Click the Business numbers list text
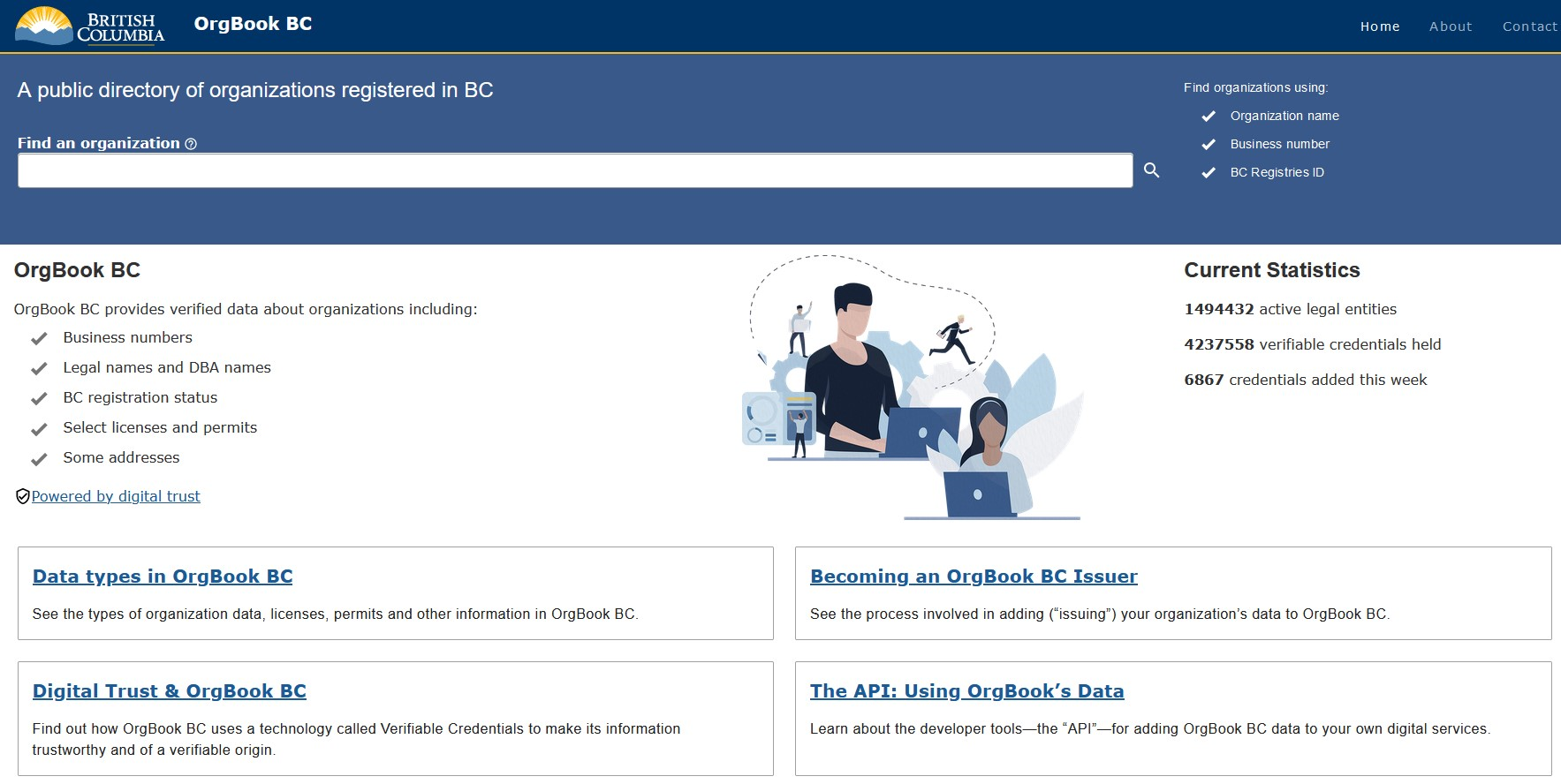This screenshot has height=784, width=1561. coord(127,337)
